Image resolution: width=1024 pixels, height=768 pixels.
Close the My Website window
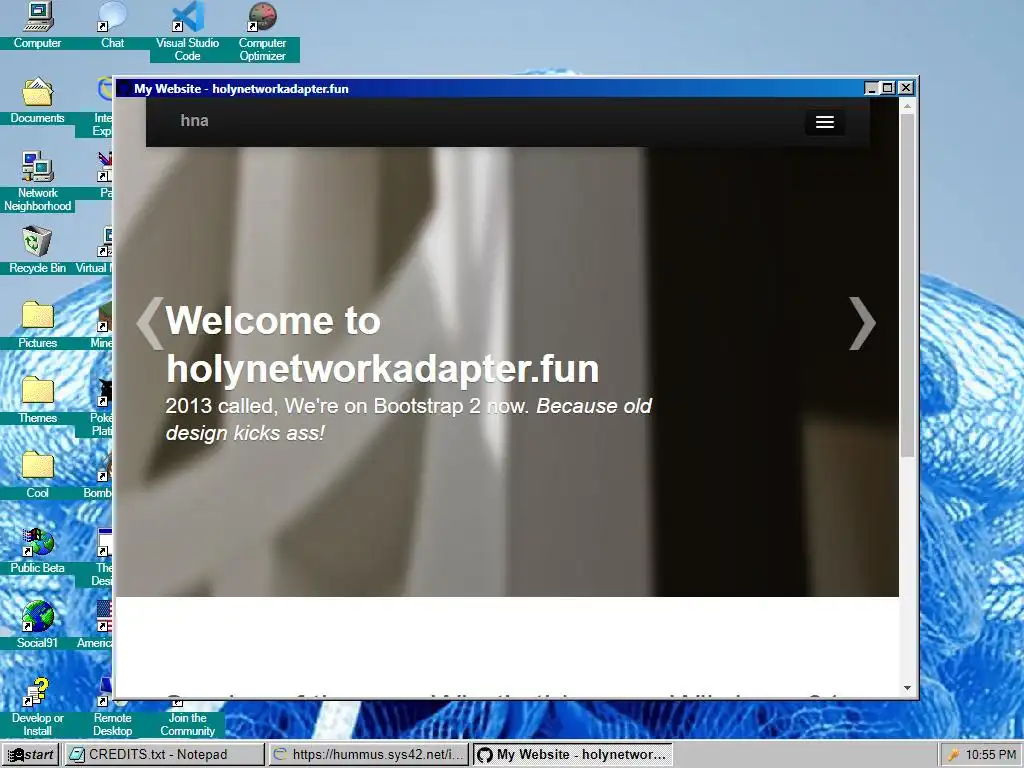(x=906, y=88)
